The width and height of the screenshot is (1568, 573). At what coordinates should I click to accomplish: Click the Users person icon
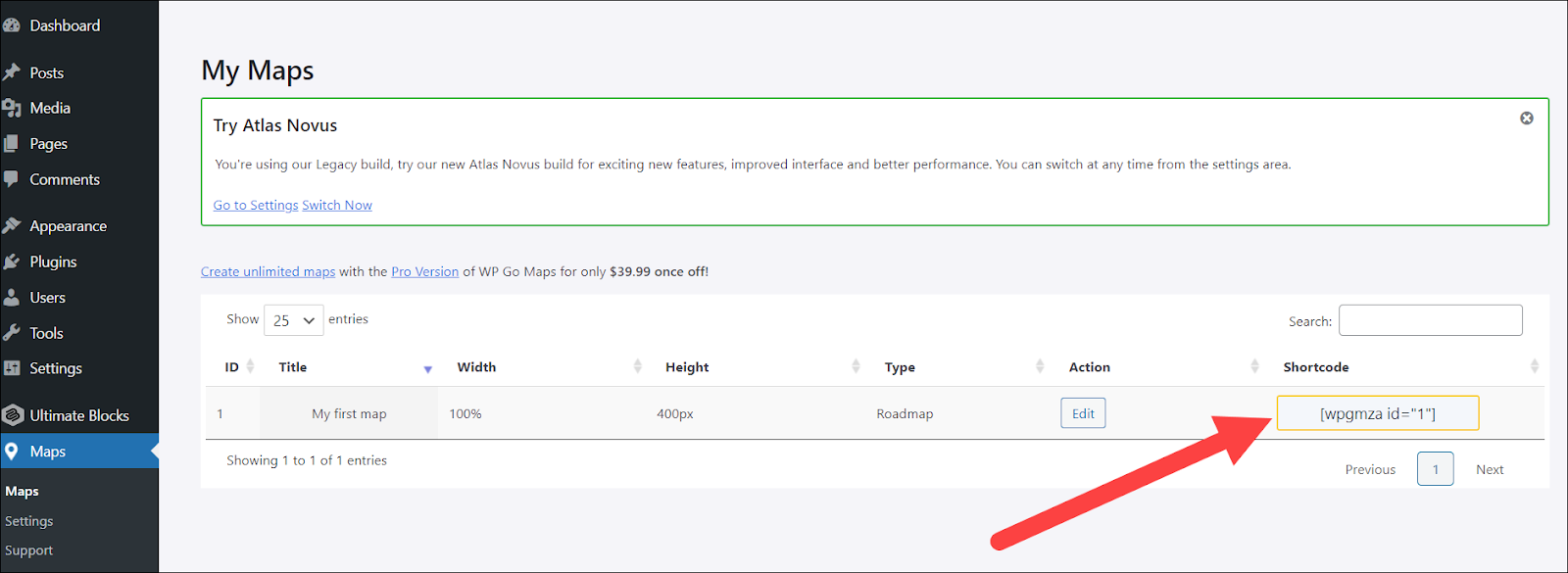point(12,298)
